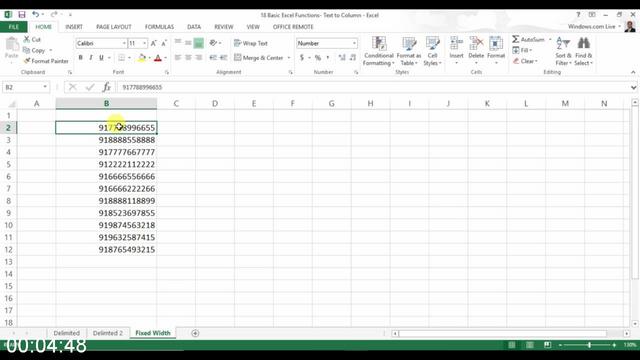This screenshot has width=640, height=360.
Task: Switch to the DATA tab
Action: point(194,27)
